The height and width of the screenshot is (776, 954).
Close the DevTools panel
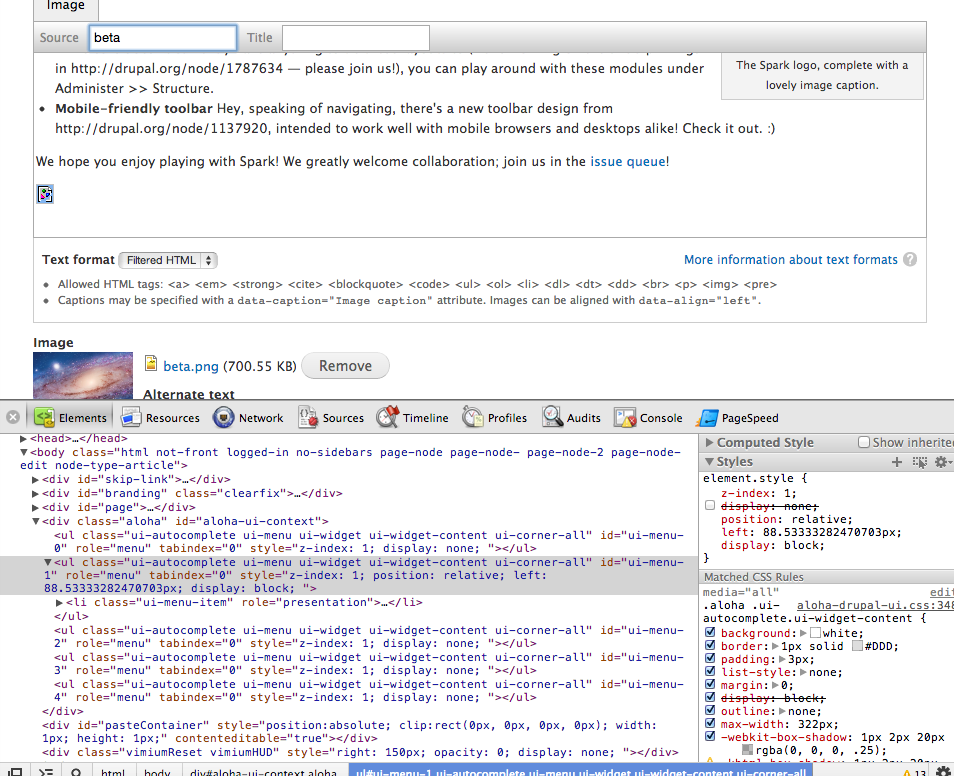point(13,418)
